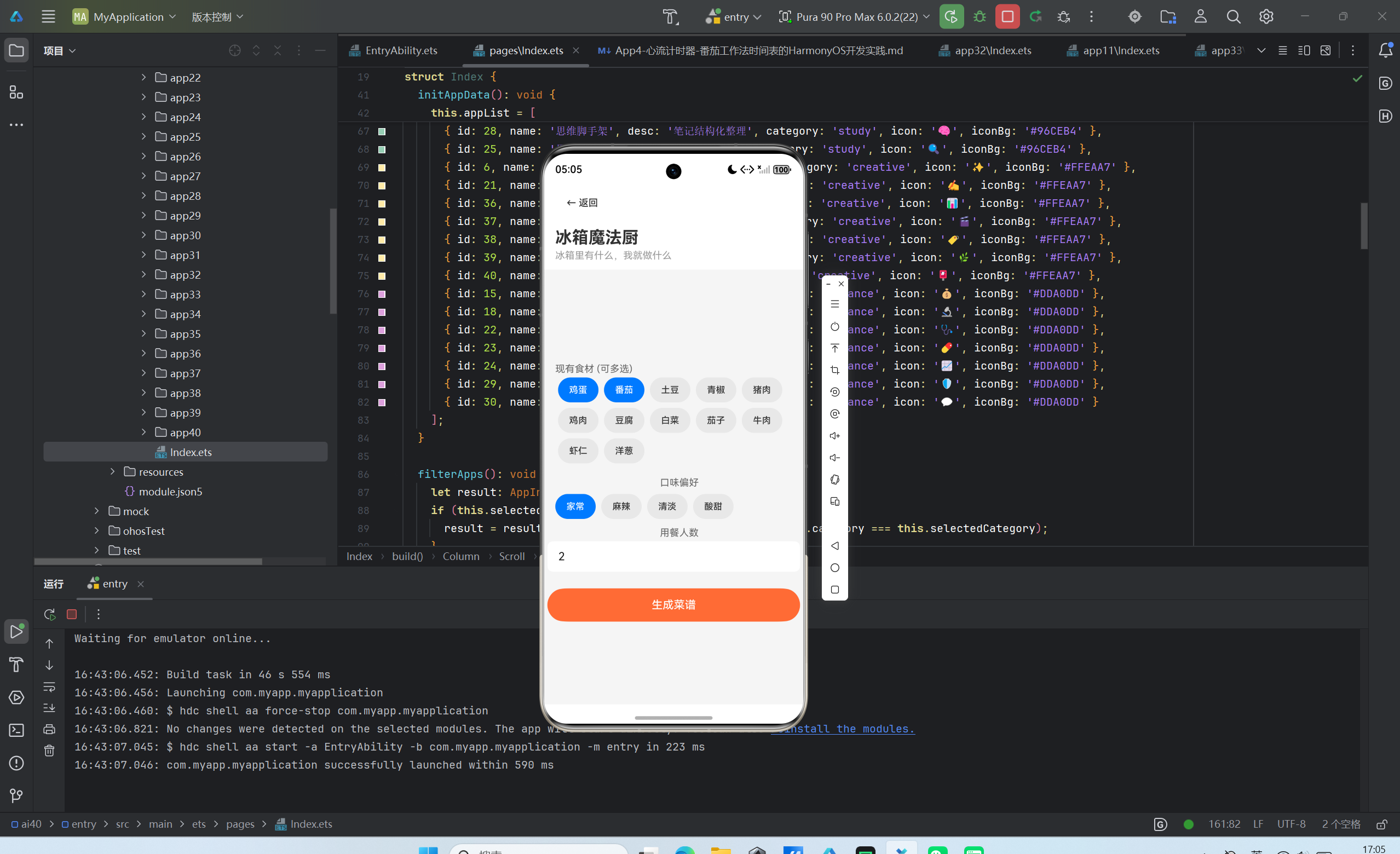Select the 豆腐 ingredient chip
The height and width of the screenshot is (854, 1400).
tap(624, 420)
